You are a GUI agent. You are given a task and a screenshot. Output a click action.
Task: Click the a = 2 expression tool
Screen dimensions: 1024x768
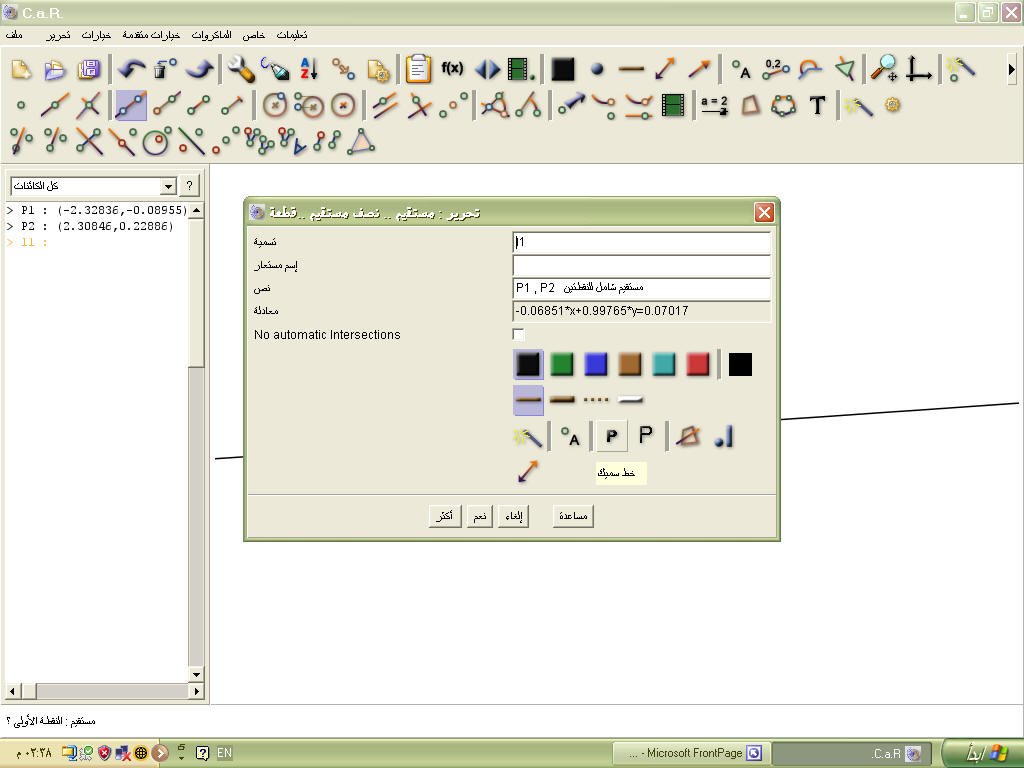pos(714,105)
